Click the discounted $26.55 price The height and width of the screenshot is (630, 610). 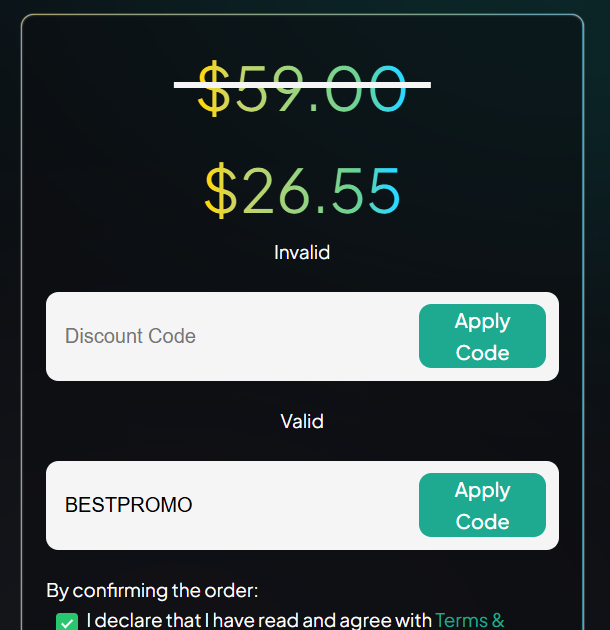click(302, 190)
